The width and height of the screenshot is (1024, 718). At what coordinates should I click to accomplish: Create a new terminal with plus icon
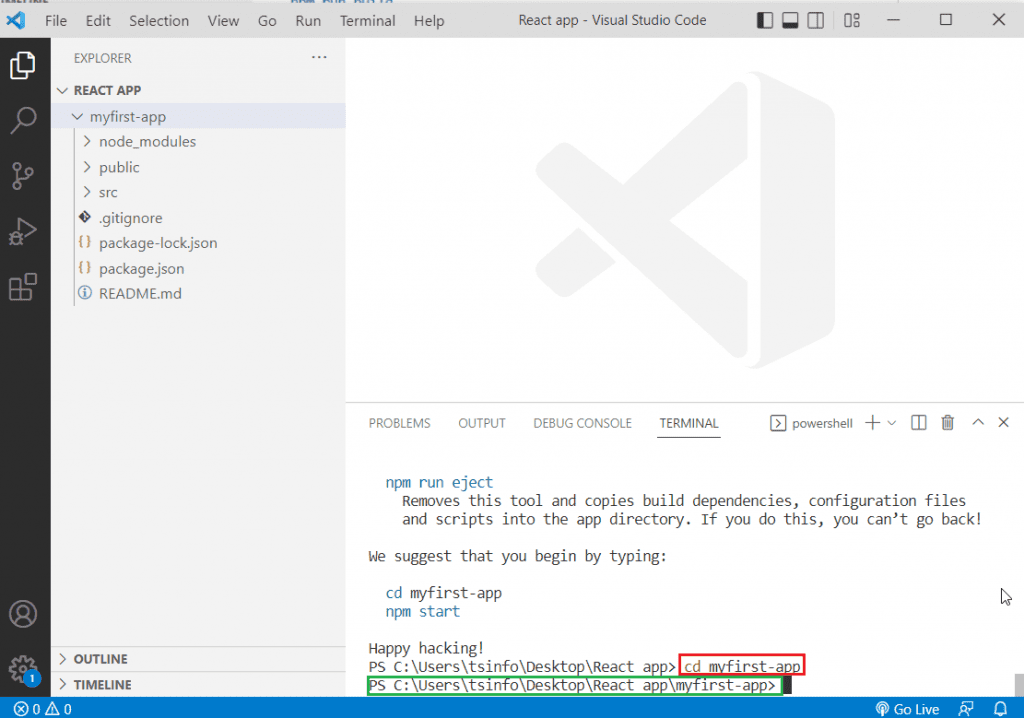[x=872, y=423]
